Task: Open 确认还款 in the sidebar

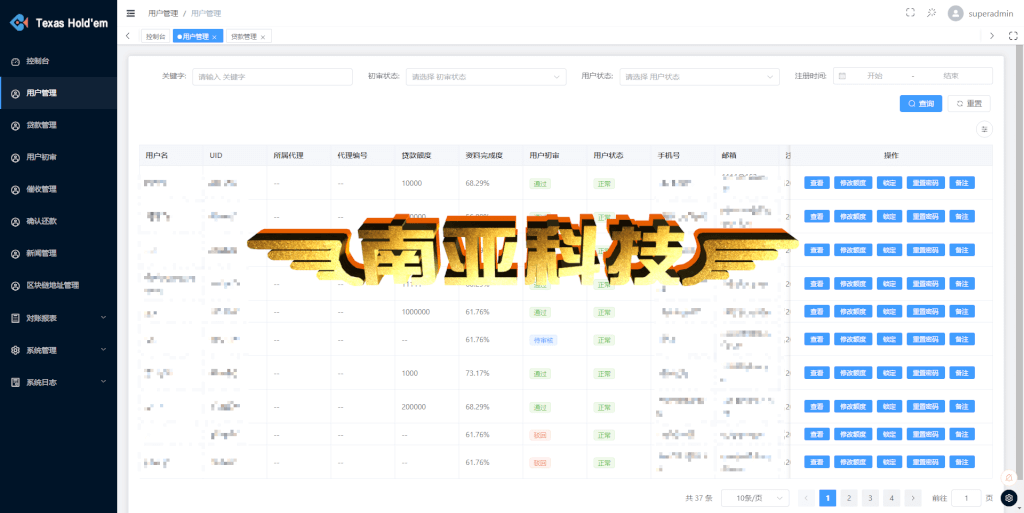Action: 59,221
